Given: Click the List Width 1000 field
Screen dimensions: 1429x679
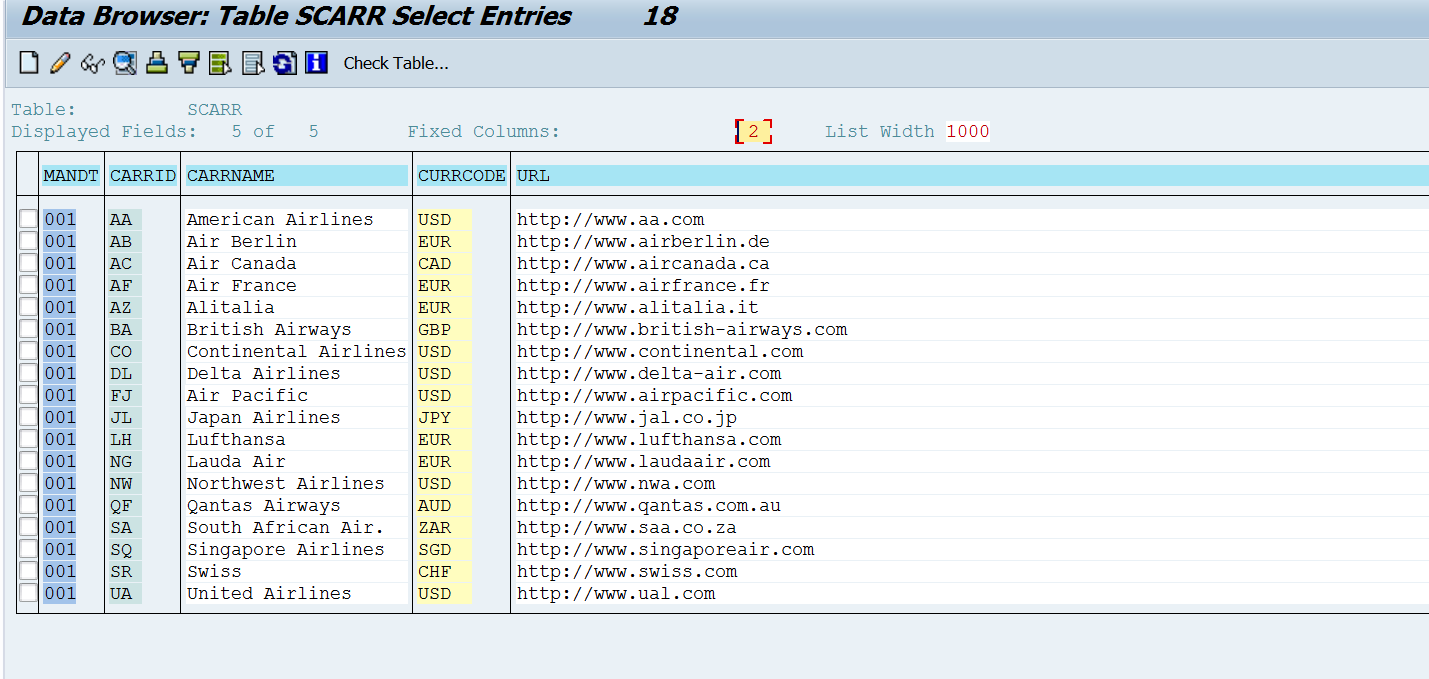Looking at the screenshot, I should coord(967,131).
